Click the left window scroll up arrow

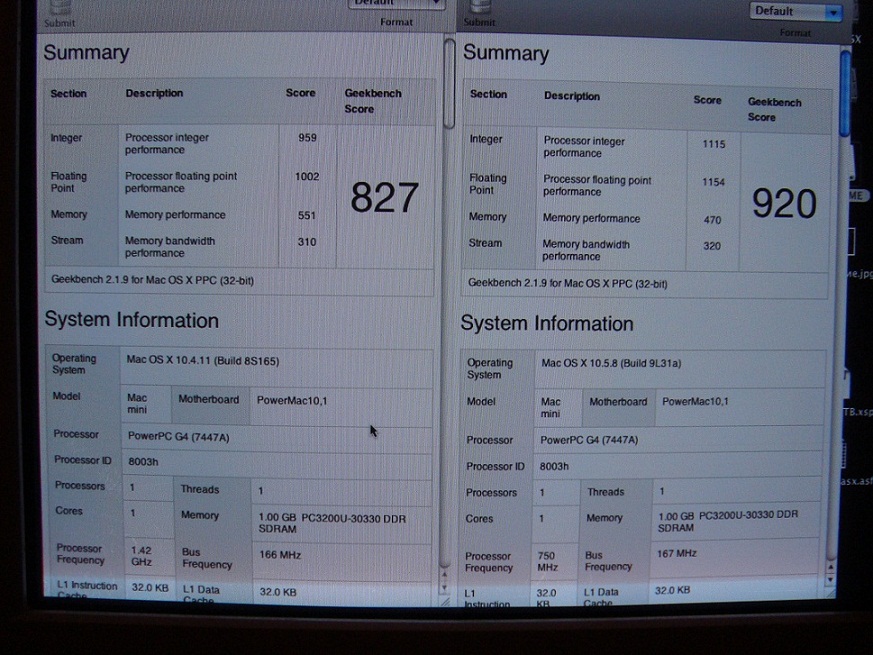[x=444, y=574]
